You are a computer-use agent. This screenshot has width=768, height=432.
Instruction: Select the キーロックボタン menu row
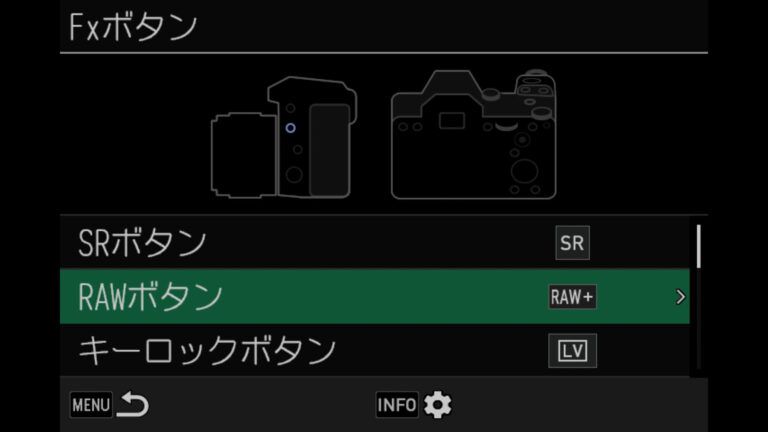tap(375, 351)
